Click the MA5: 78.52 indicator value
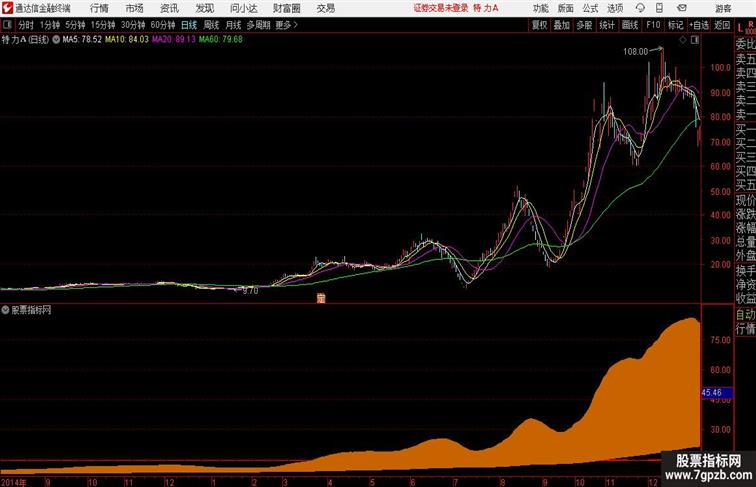 pos(82,40)
